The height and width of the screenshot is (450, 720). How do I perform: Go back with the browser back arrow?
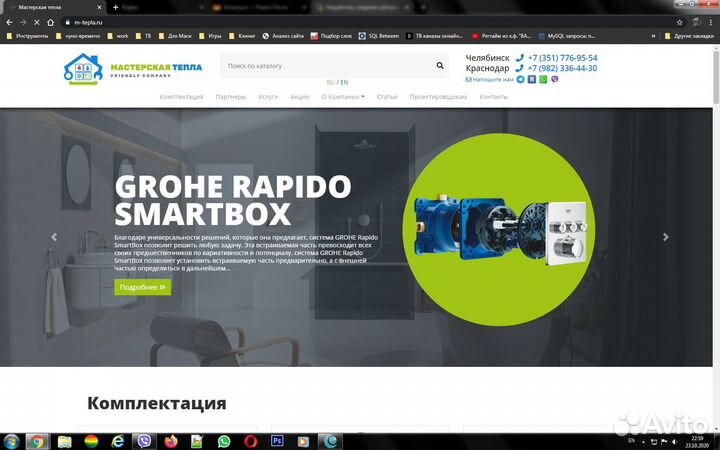(9, 22)
